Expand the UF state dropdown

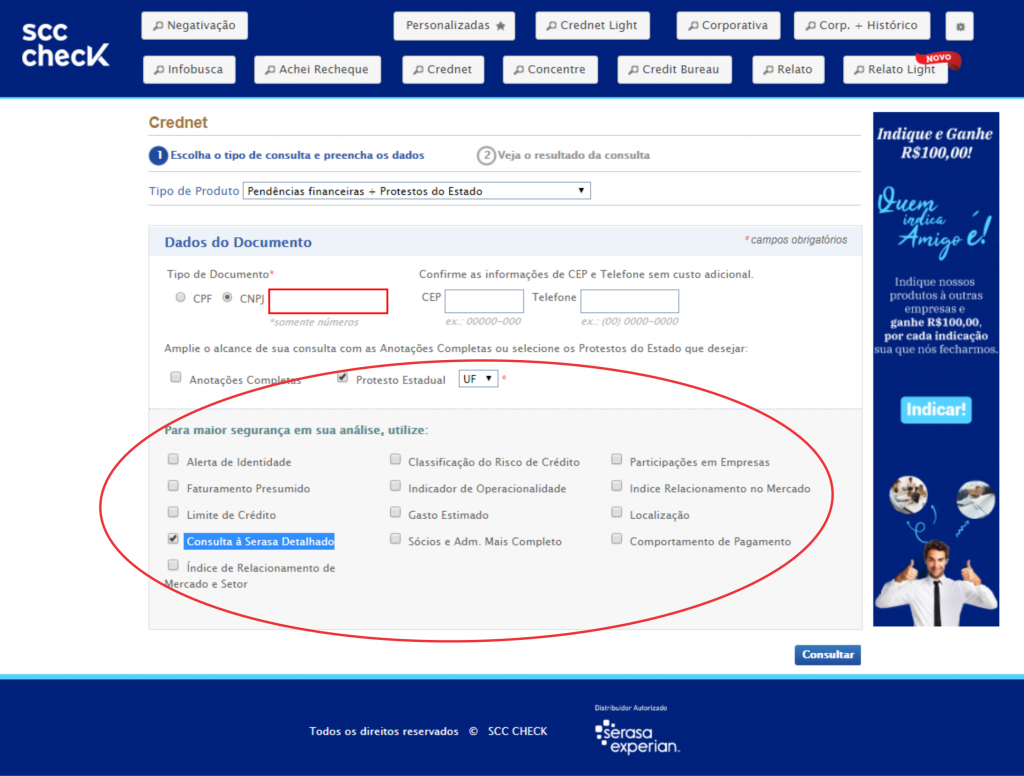tap(478, 379)
